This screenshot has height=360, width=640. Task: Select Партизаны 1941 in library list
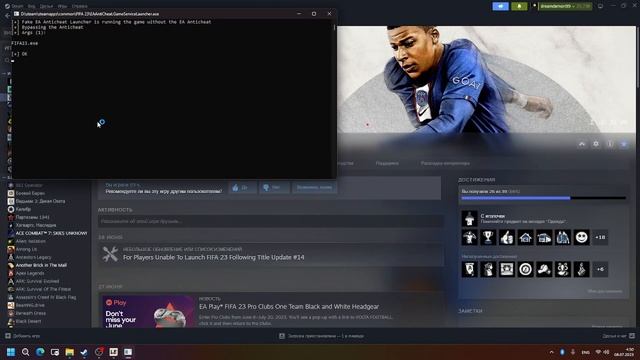tap(32, 217)
